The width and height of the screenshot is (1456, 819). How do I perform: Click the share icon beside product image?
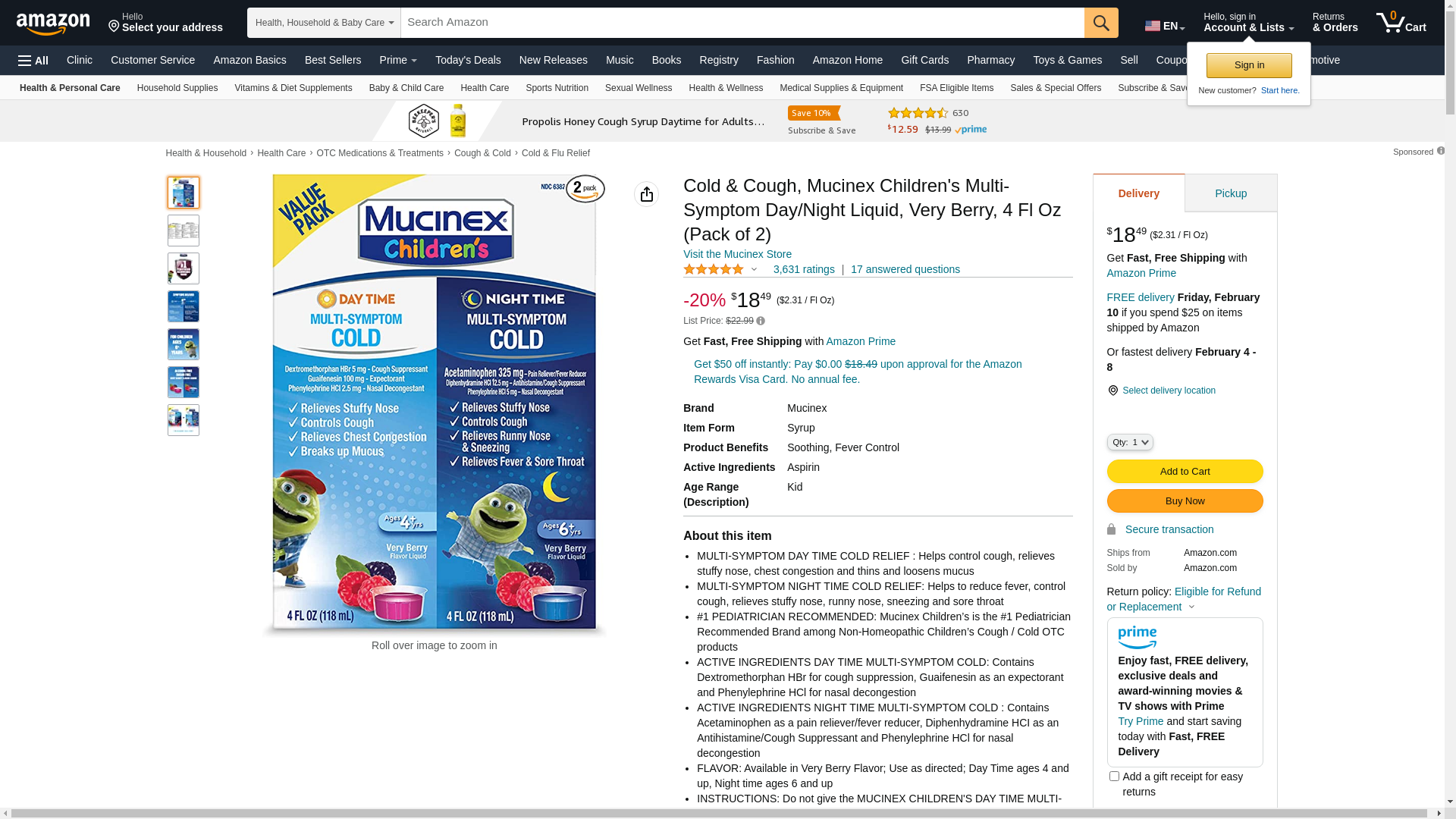point(647,194)
